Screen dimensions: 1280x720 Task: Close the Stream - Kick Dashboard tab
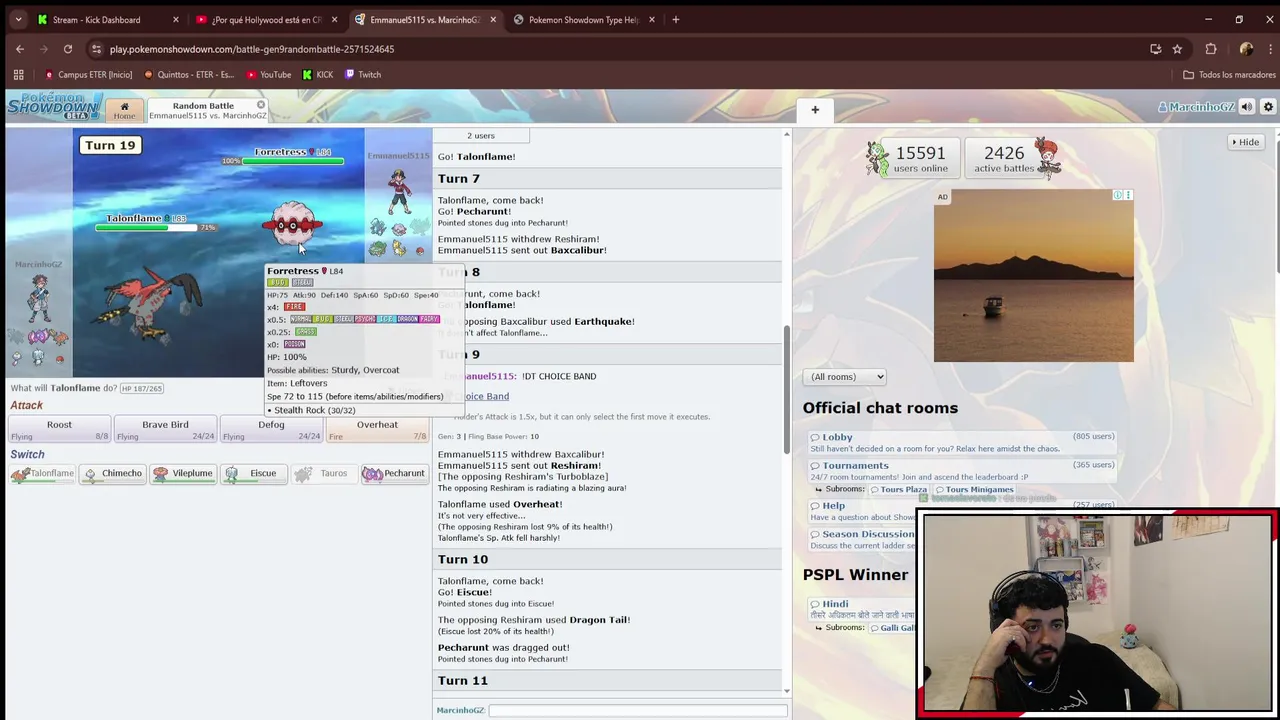click(x=176, y=19)
